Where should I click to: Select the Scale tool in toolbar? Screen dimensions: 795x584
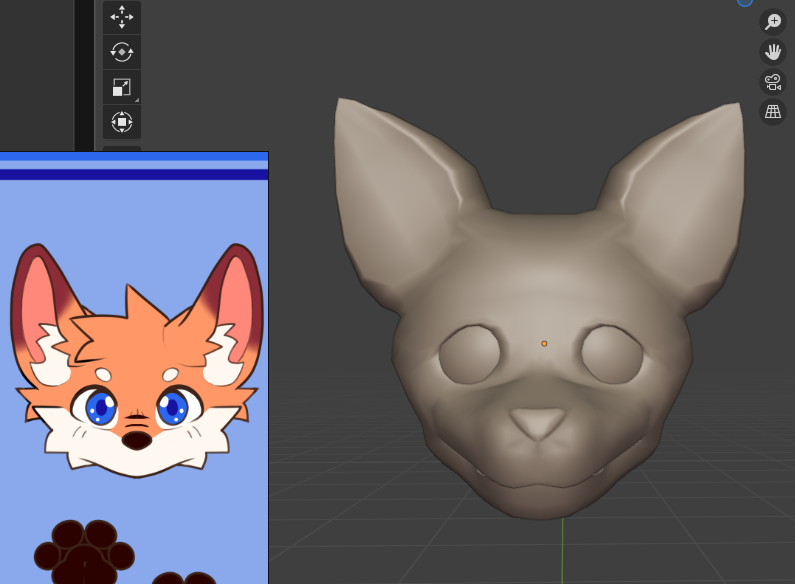122,87
